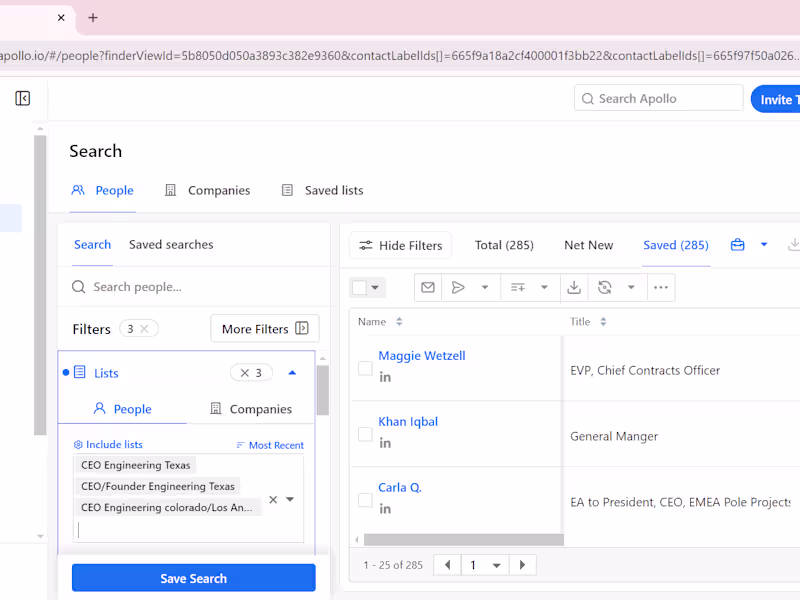Select Khan Iqbal row checkbox
Screen dimensions: 800x600
[x=365, y=434]
